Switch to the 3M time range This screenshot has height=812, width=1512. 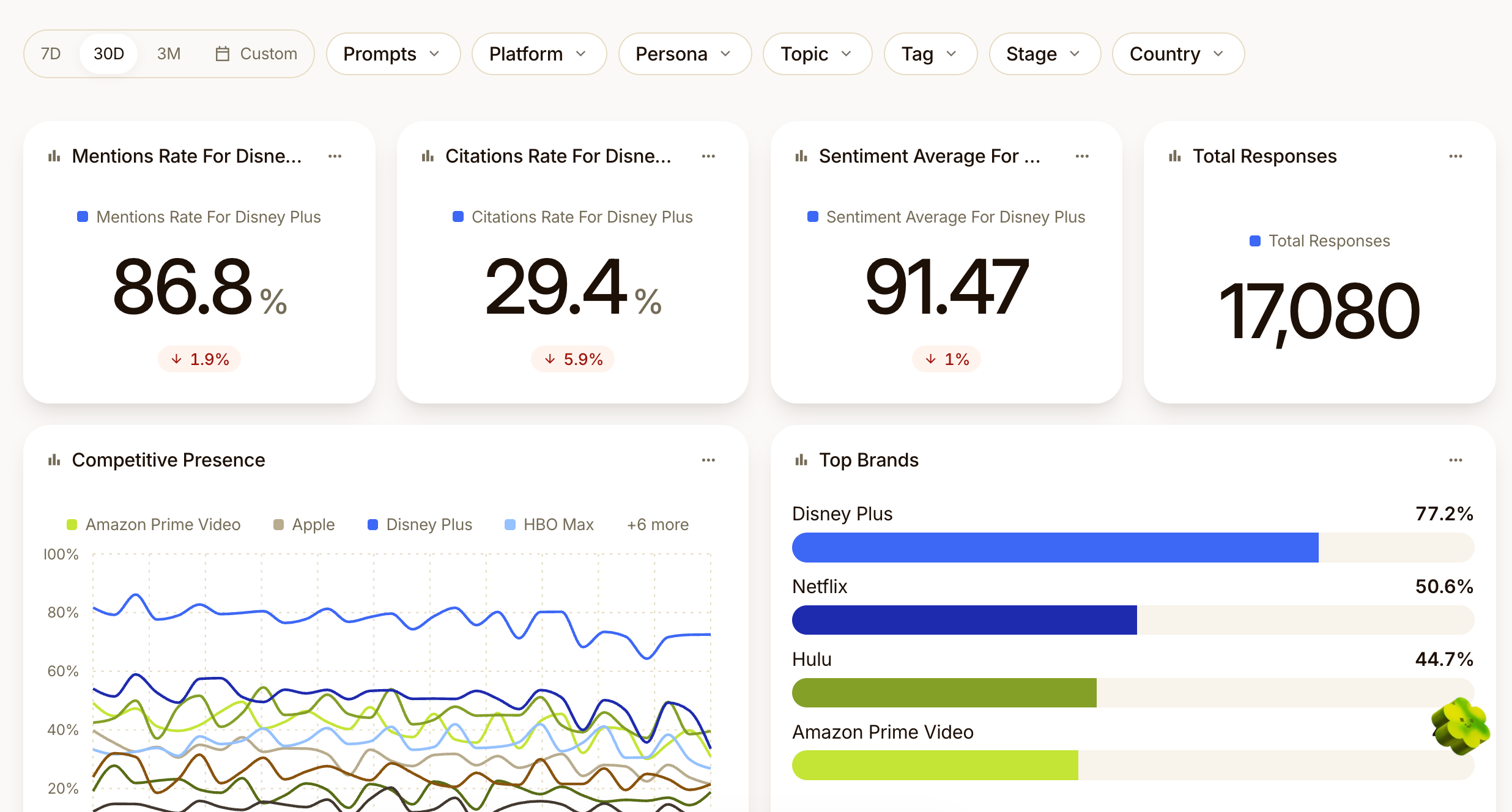pyautogui.click(x=169, y=54)
